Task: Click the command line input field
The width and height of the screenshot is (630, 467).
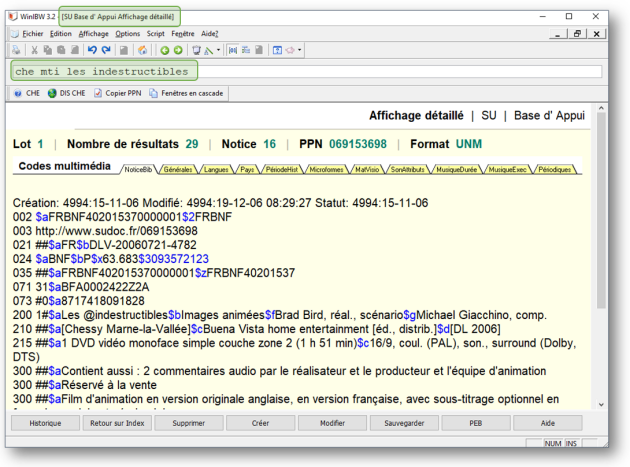Action: click(x=307, y=72)
